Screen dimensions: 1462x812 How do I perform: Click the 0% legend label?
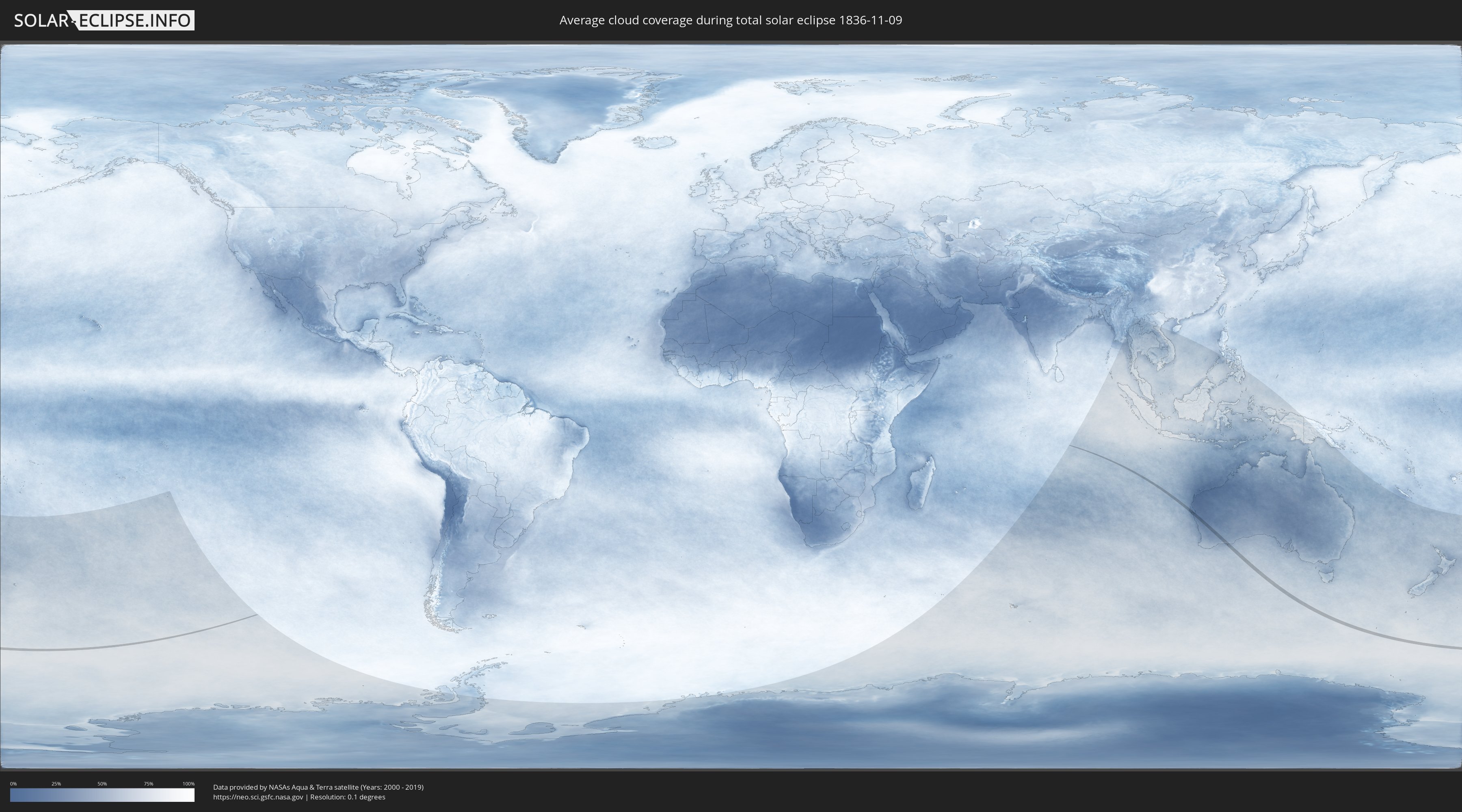tap(13, 784)
